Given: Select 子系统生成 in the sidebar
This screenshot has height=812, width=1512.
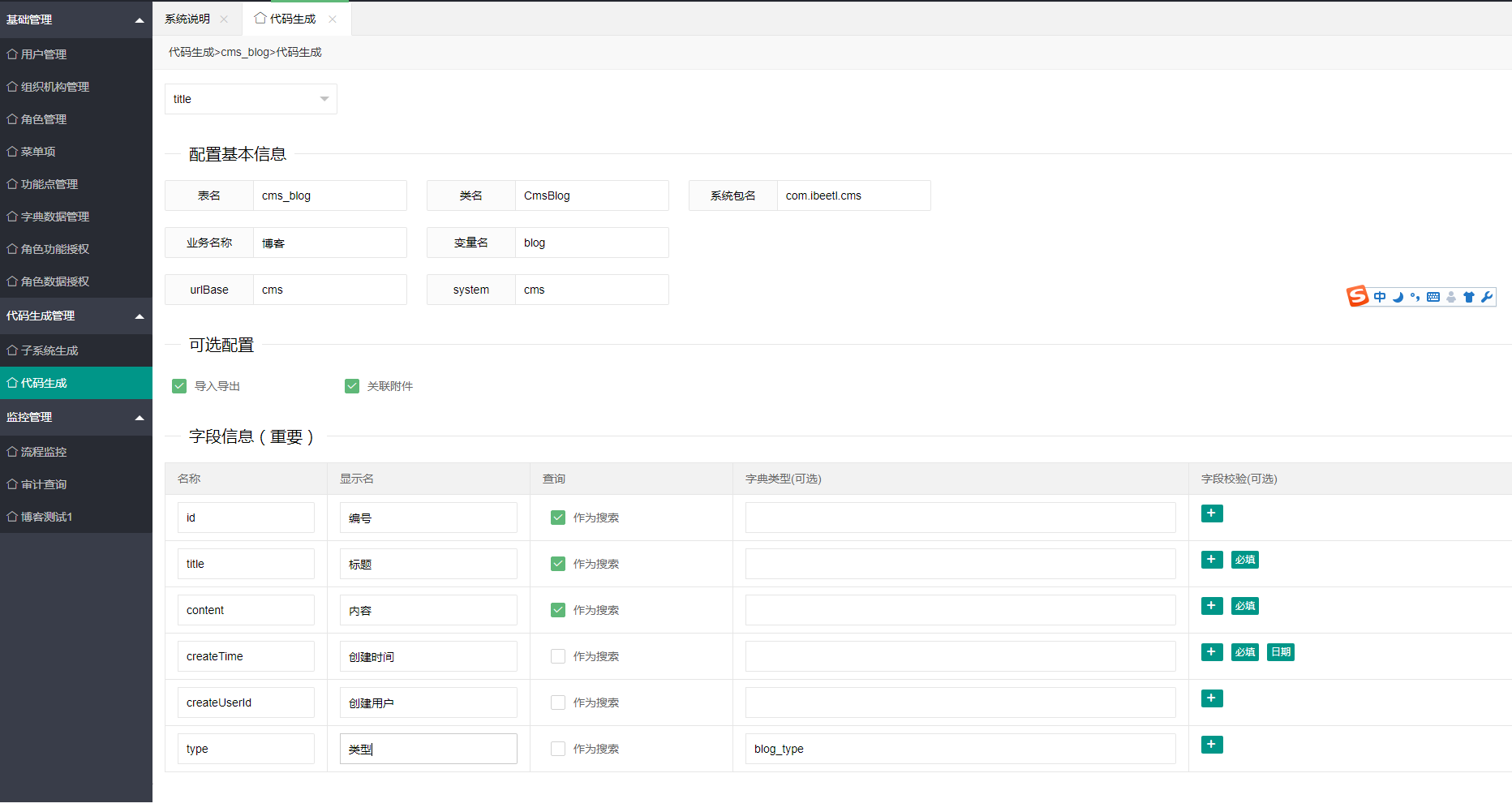Looking at the screenshot, I should click(x=49, y=350).
